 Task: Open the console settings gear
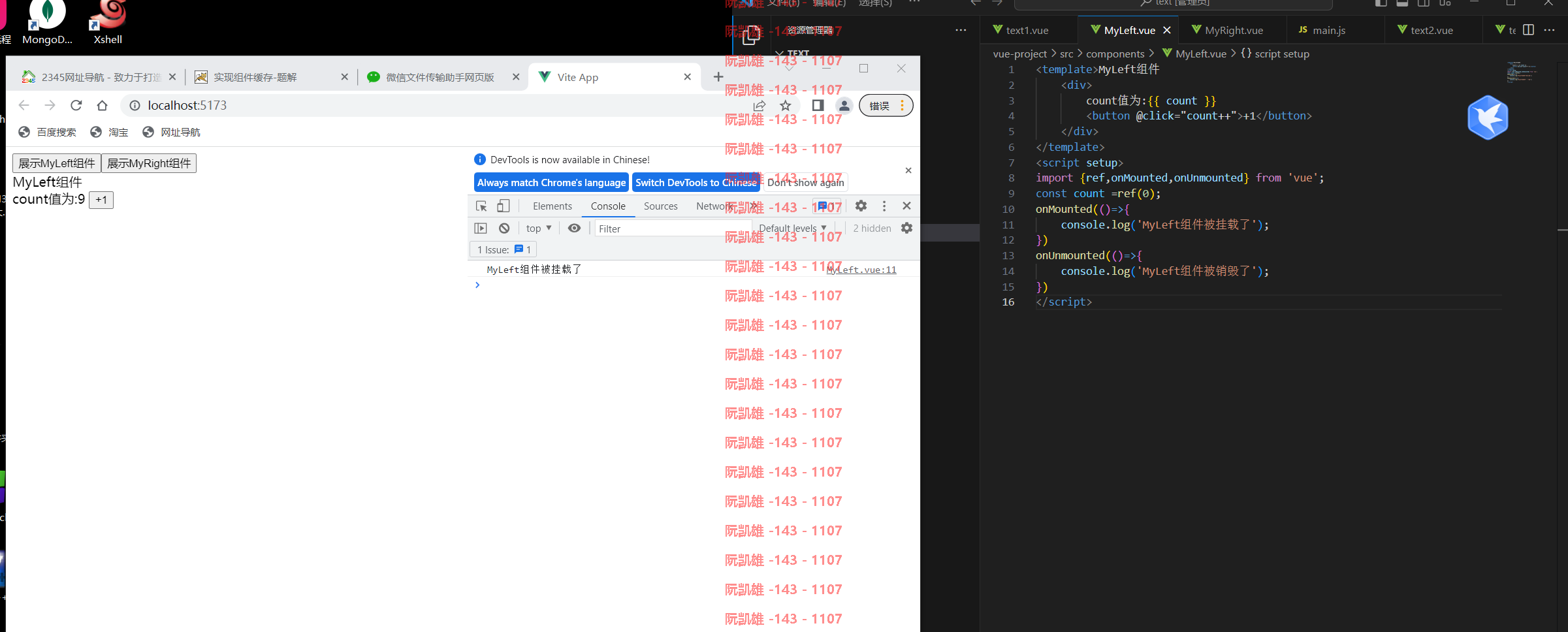[906, 229]
